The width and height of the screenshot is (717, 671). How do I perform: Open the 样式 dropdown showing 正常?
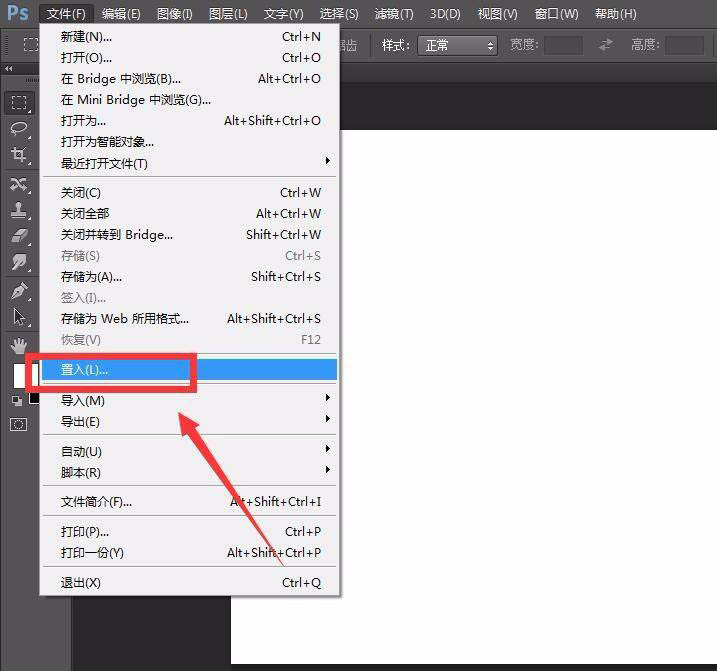pos(457,45)
